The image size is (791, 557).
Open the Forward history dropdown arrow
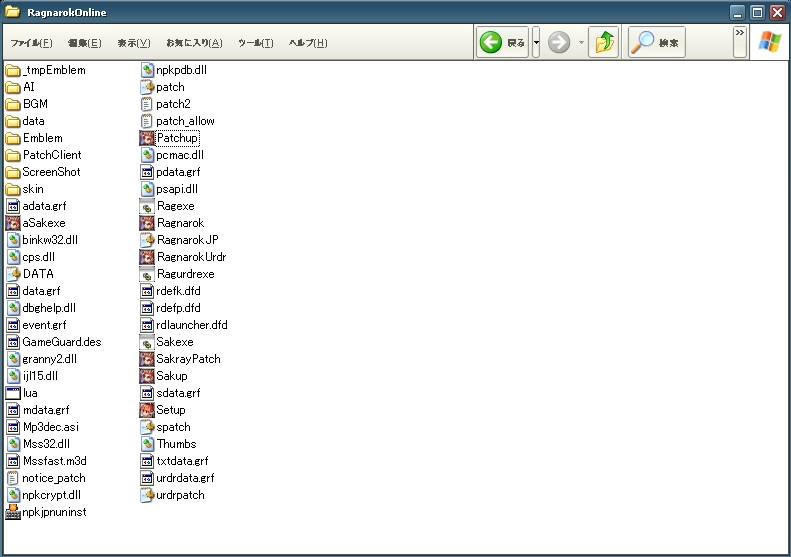(581, 42)
